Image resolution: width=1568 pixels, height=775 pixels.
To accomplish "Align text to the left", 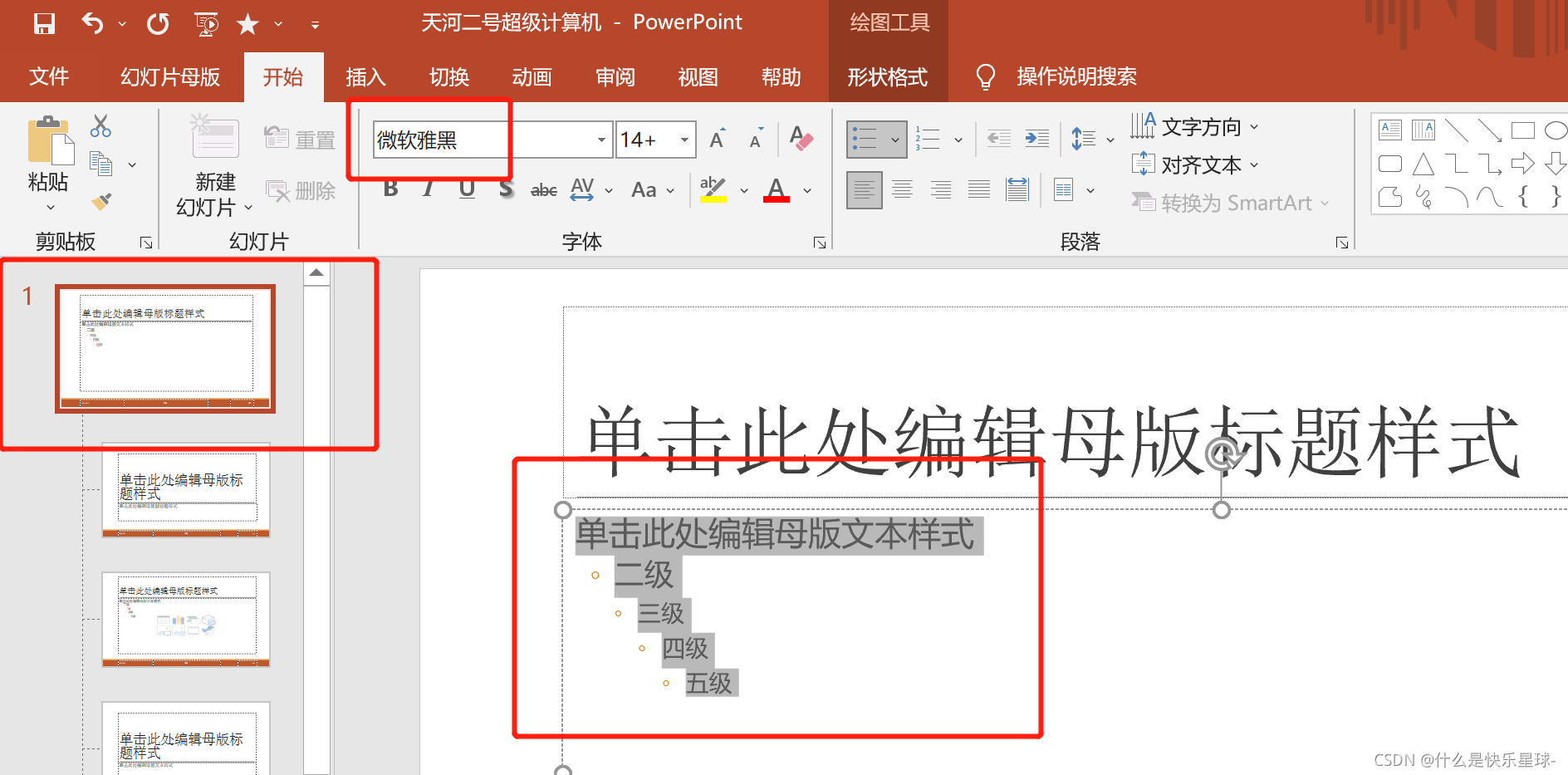I will click(865, 190).
